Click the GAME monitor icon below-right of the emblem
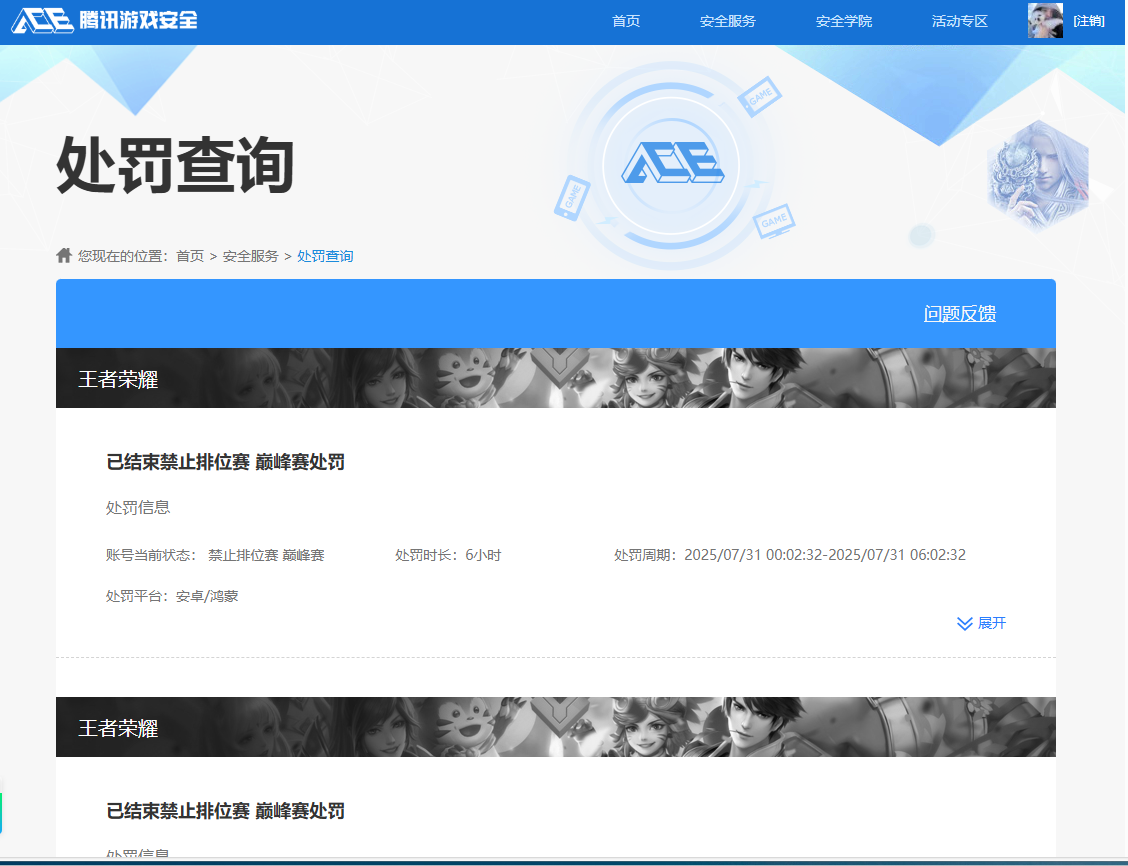The height and width of the screenshot is (866, 1128). pos(774,221)
